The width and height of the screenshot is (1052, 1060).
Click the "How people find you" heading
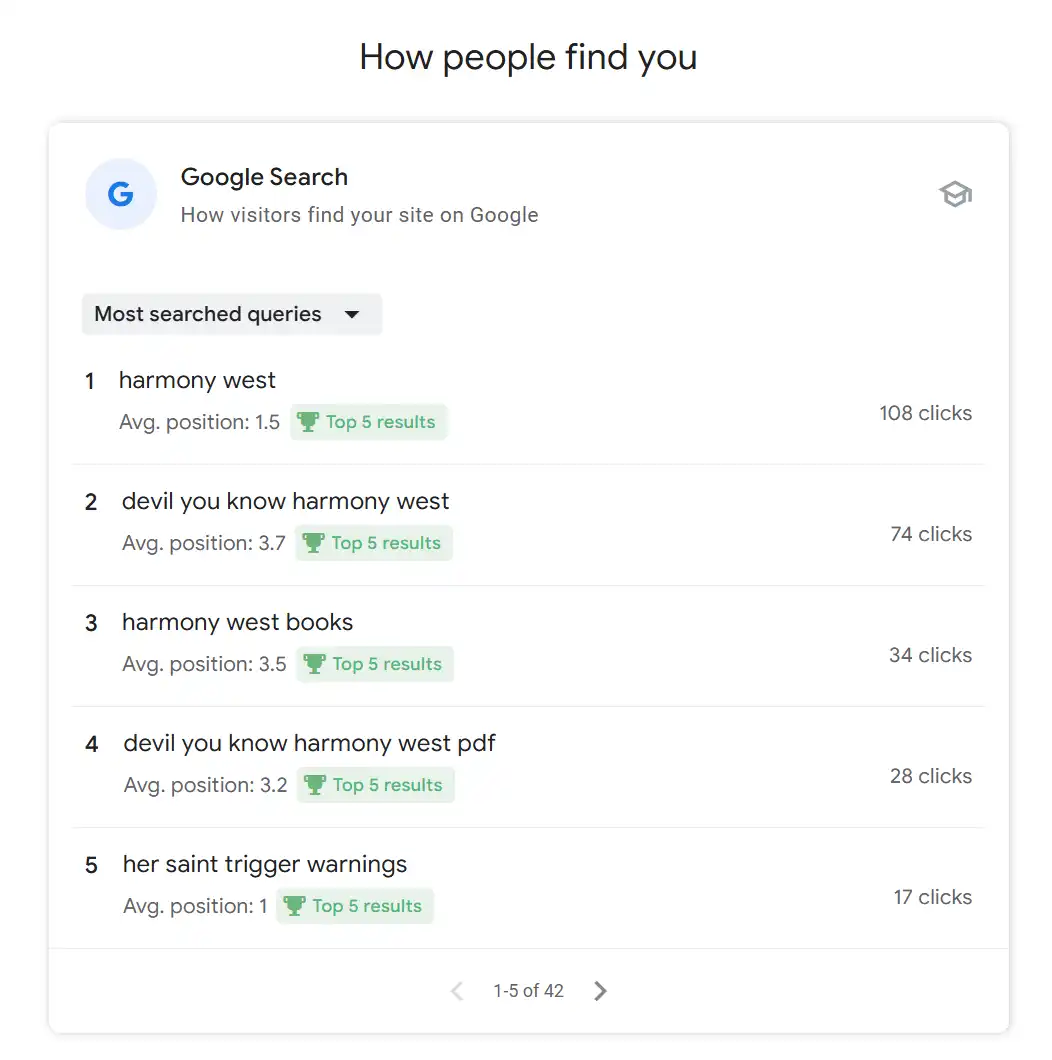click(528, 57)
